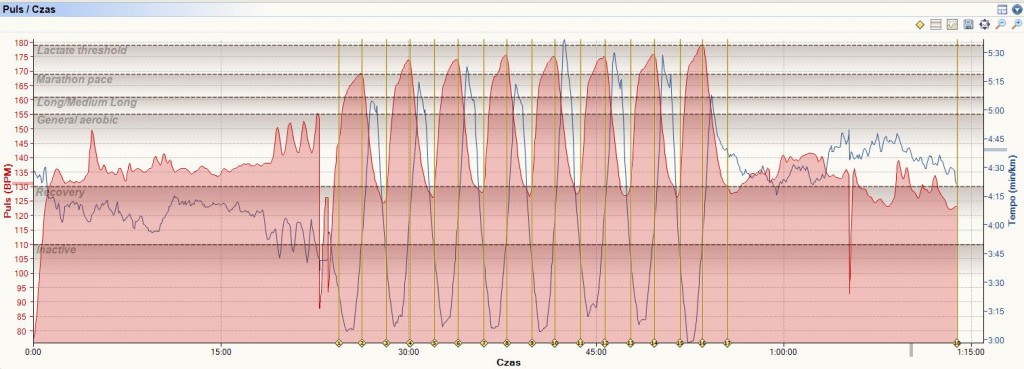Click the 15:00 time axis tick
Image resolution: width=1024 pixels, height=369 pixels.
(x=221, y=352)
